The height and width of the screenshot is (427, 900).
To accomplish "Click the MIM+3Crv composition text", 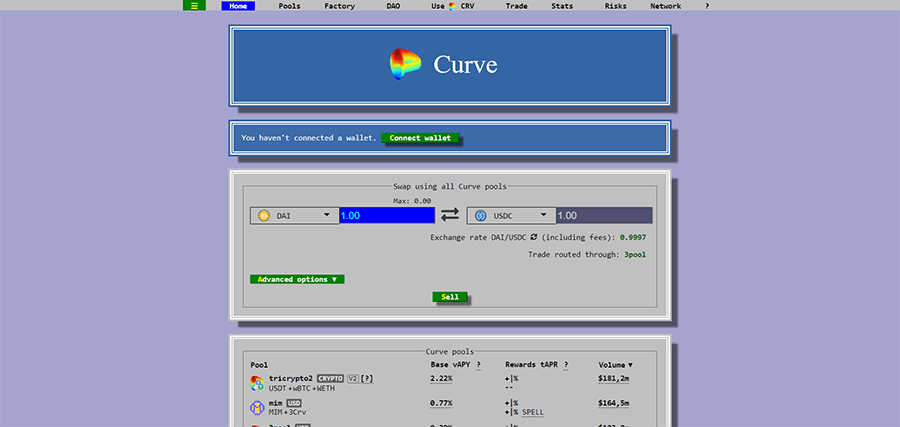I will [x=289, y=413].
